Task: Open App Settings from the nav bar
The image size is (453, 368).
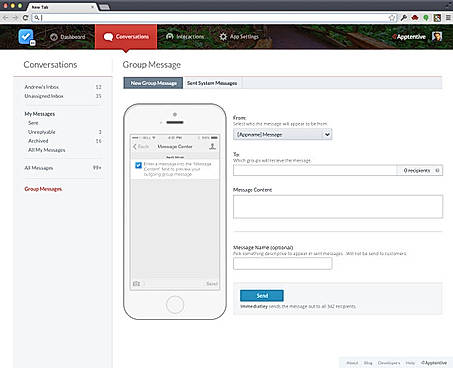Action: 239,37
